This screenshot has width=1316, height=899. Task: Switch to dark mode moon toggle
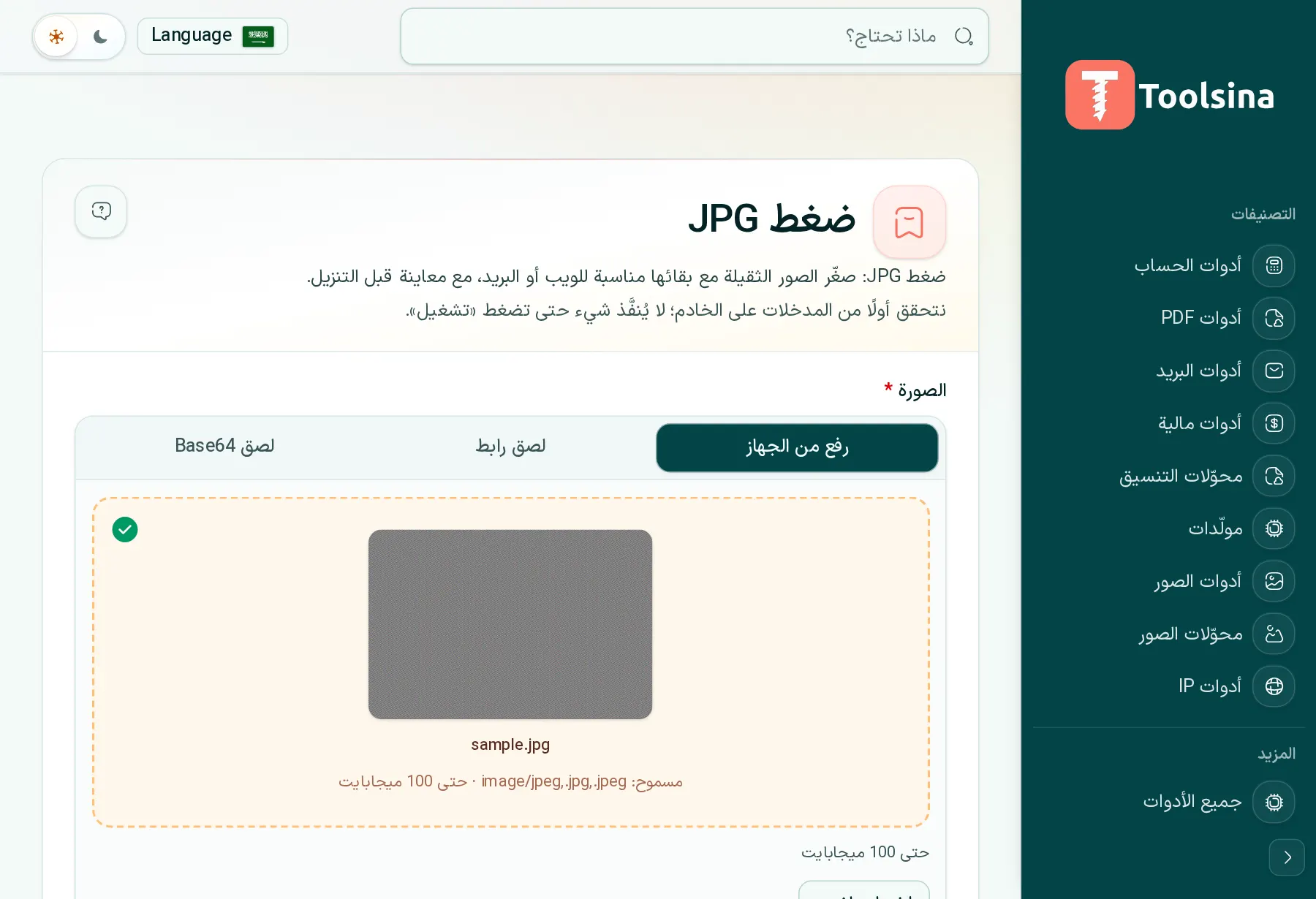click(100, 37)
